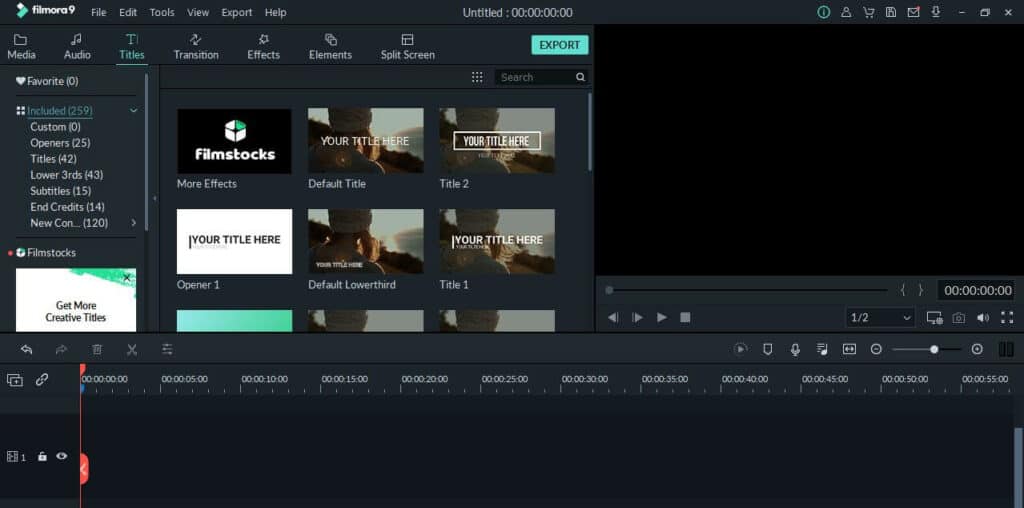Viewport: 1024px width, 508px height.
Task: Open the 1/2 playback quality dropdown
Action: point(880,317)
